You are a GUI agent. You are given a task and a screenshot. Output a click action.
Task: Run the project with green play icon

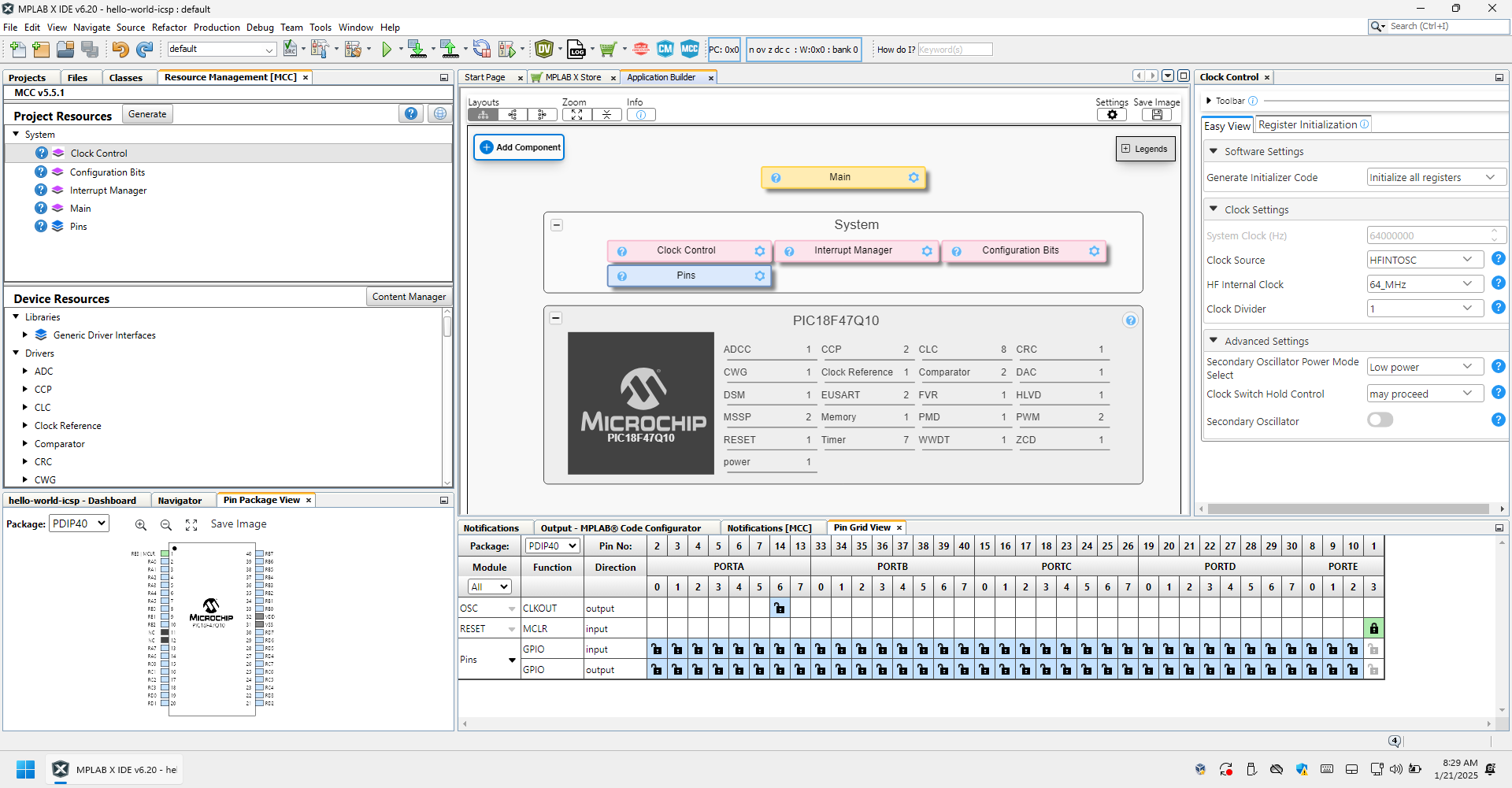[x=387, y=50]
